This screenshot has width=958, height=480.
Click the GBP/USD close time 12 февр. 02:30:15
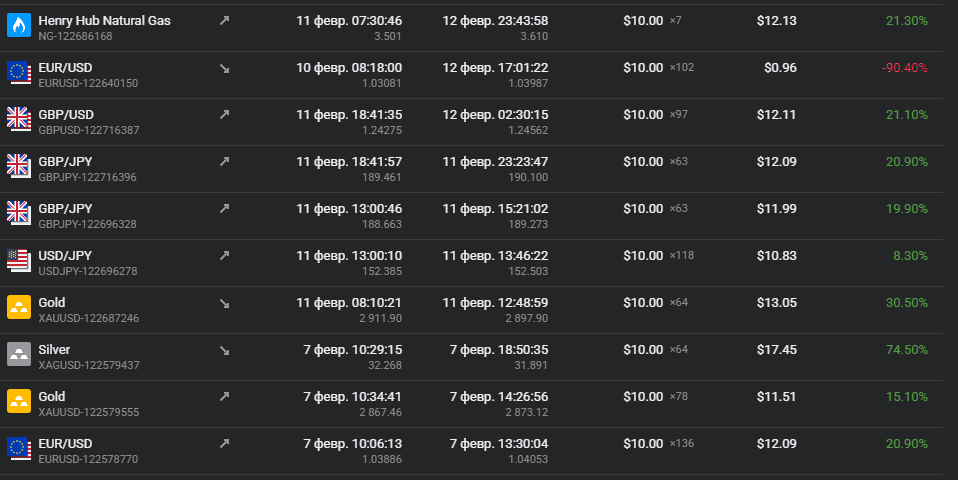click(495, 115)
